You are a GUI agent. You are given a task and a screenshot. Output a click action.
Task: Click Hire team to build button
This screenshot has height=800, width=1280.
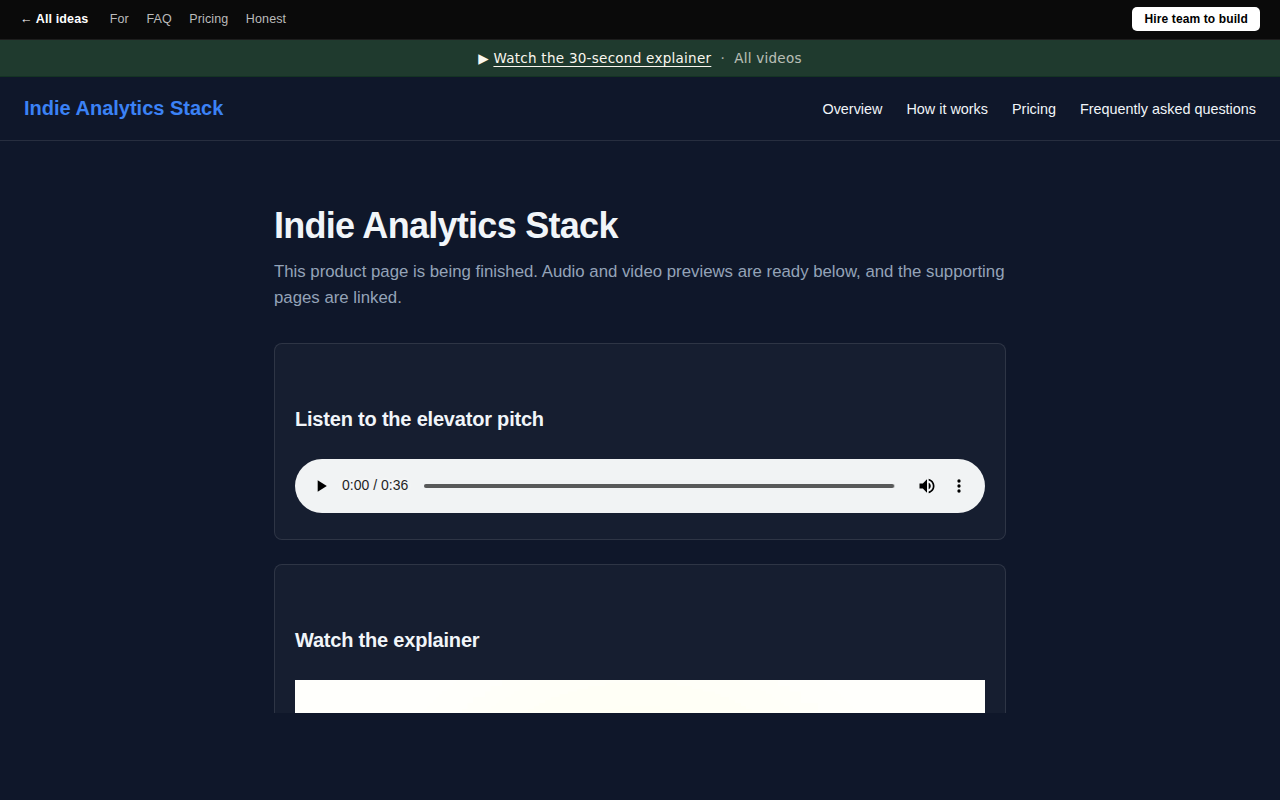click(1196, 19)
